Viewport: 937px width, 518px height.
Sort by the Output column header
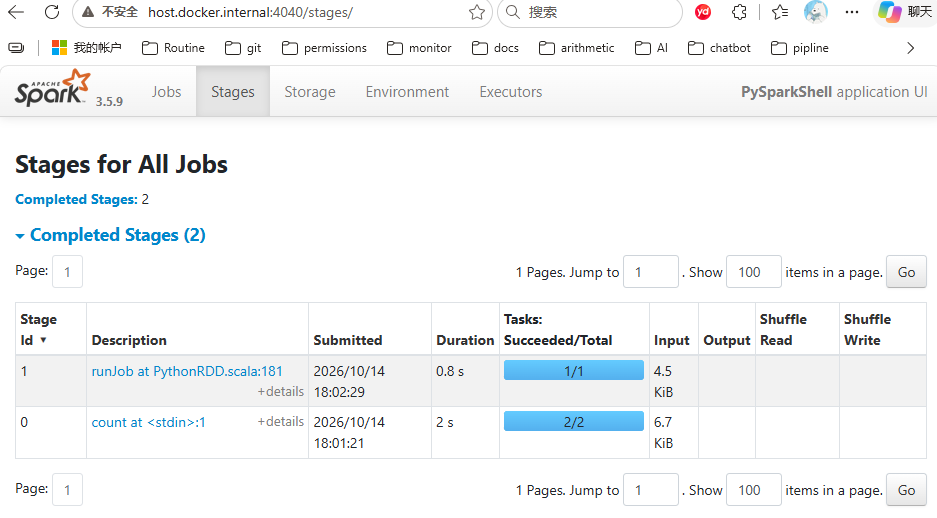tap(727, 340)
